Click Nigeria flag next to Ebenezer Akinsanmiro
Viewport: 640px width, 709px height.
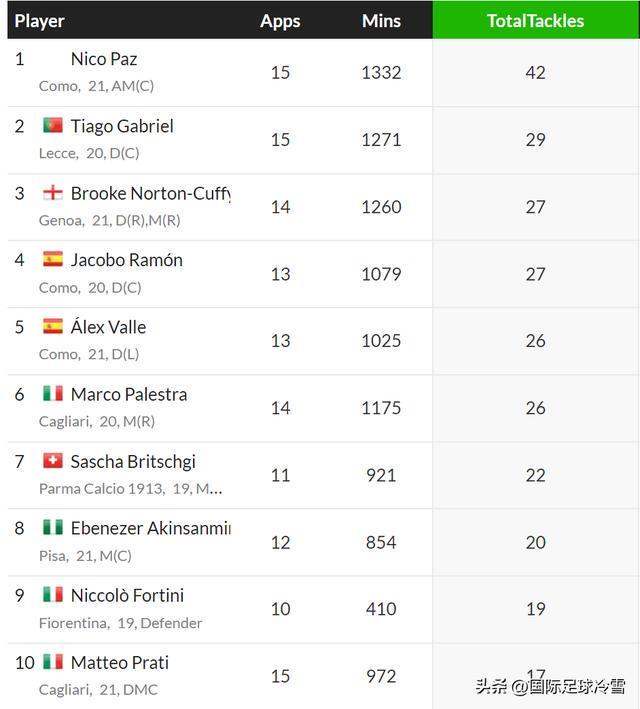click(x=53, y=528)
